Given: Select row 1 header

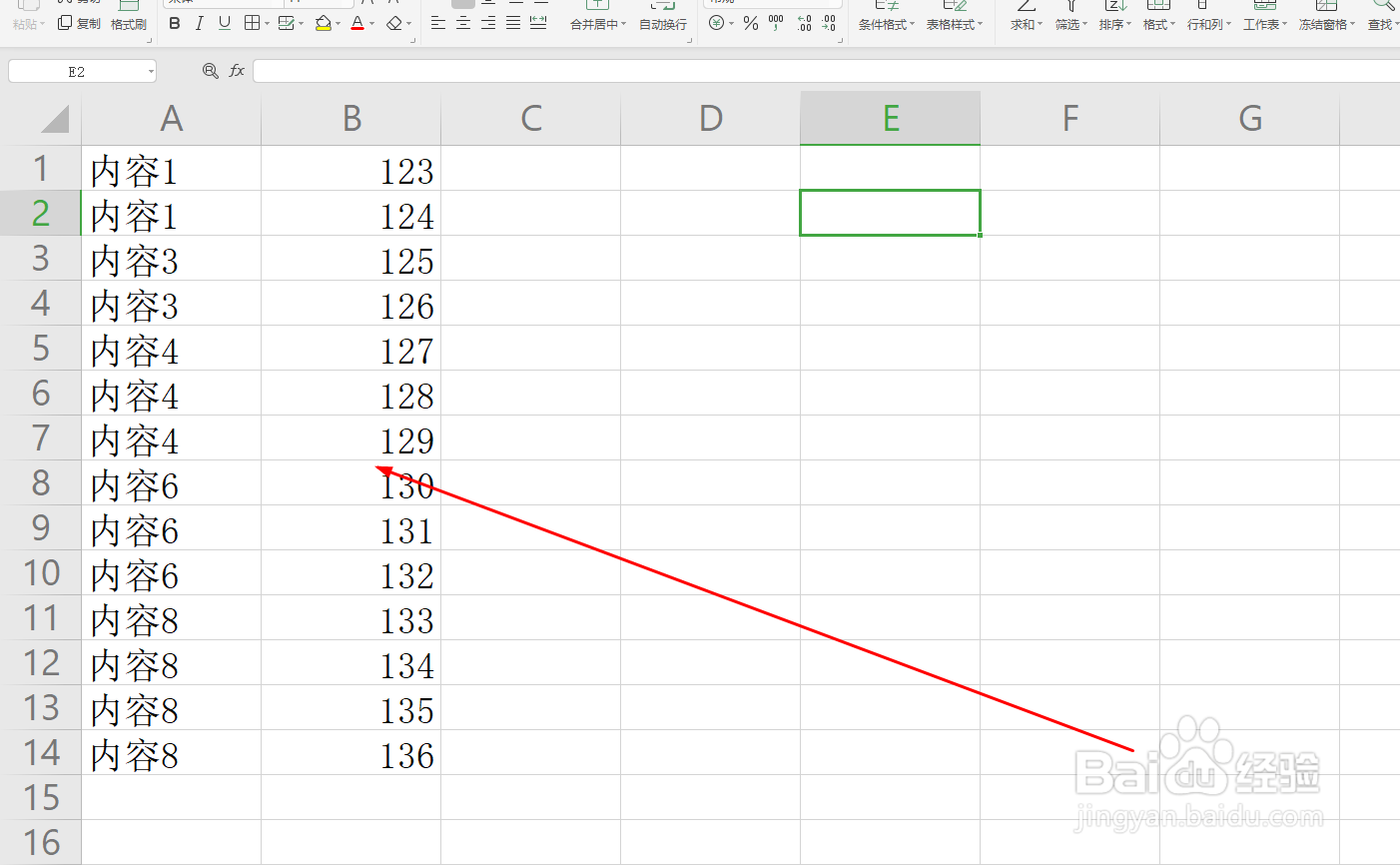Looking at the screenshot, I should tap(41, 168).
